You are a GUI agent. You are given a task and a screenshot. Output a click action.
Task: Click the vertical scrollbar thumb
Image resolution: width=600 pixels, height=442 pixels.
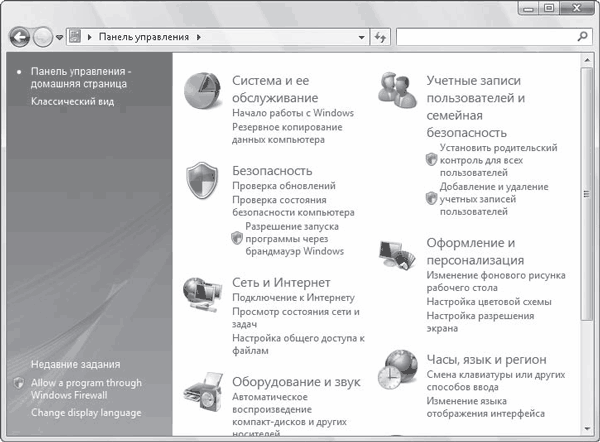point(586,194)
